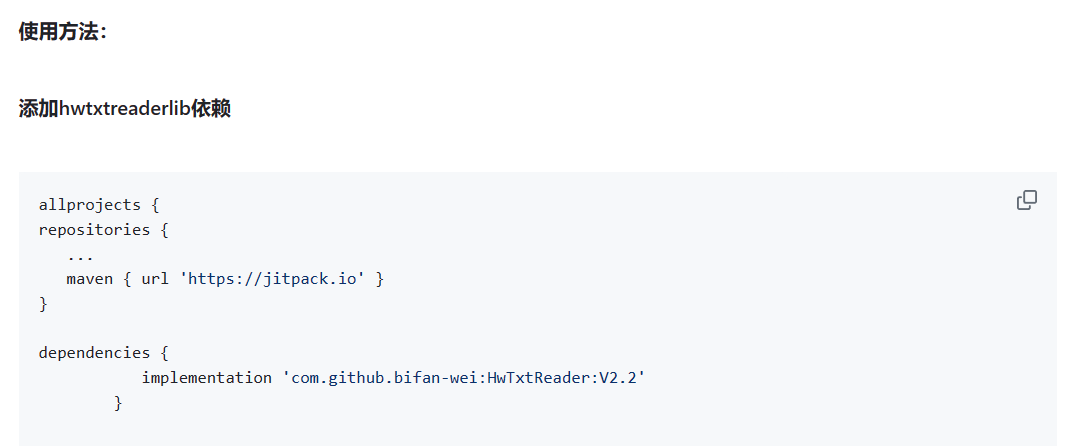Click the copy code icon

(x=1026, y=201)
